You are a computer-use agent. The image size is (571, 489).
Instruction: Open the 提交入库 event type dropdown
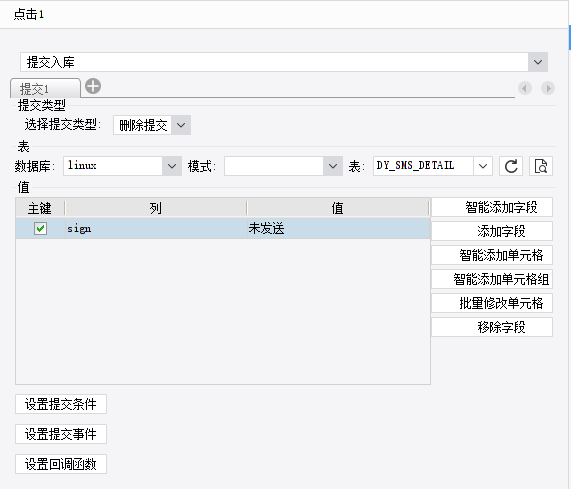coord(538,62)
